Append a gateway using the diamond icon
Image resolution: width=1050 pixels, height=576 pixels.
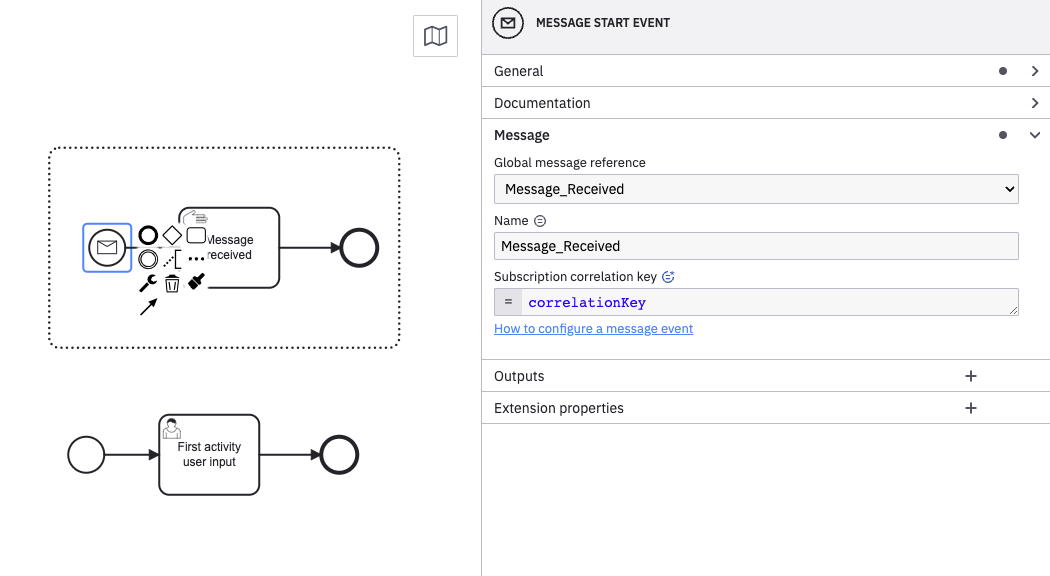coord(173,234)
